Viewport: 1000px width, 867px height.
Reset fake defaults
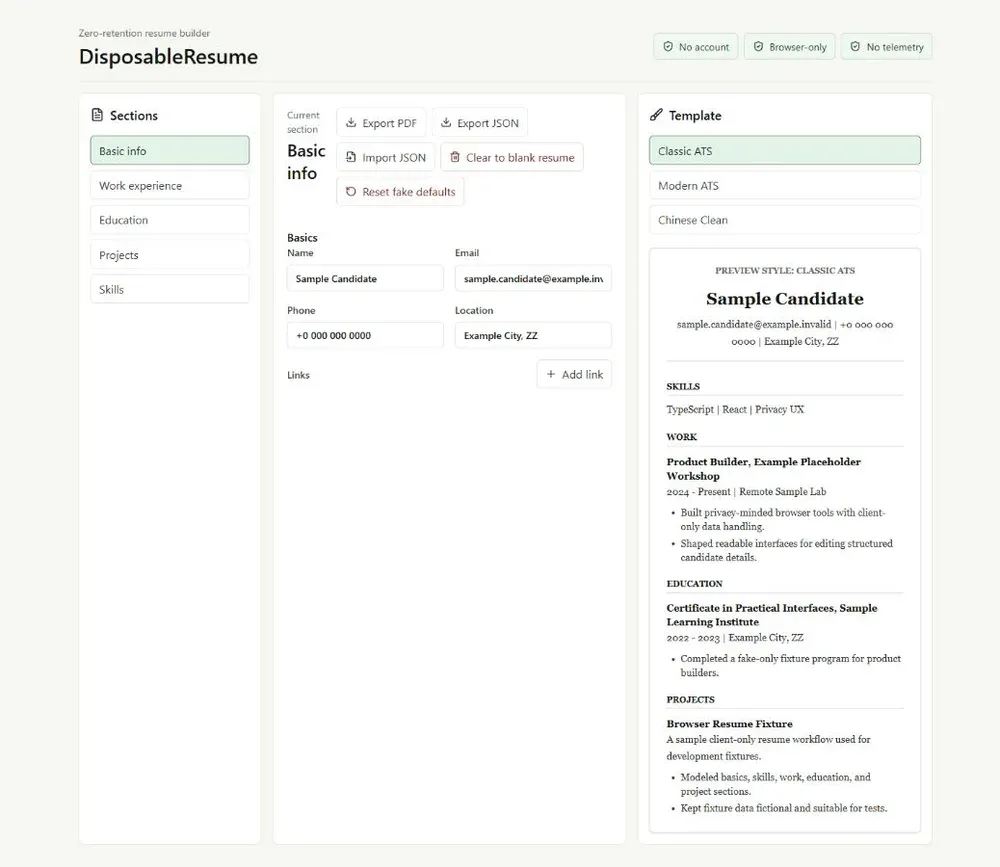[x=400, y=191]
